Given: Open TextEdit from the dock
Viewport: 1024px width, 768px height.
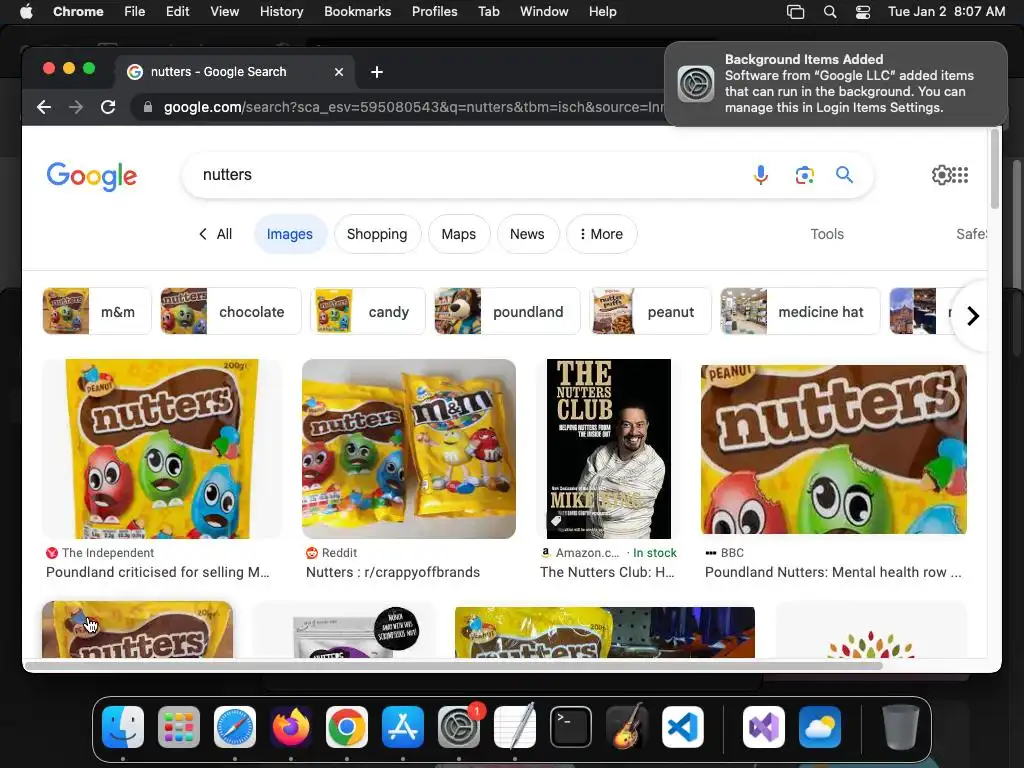Looking at the screenshot, I should pyautogui.click(x=515, y=727).
